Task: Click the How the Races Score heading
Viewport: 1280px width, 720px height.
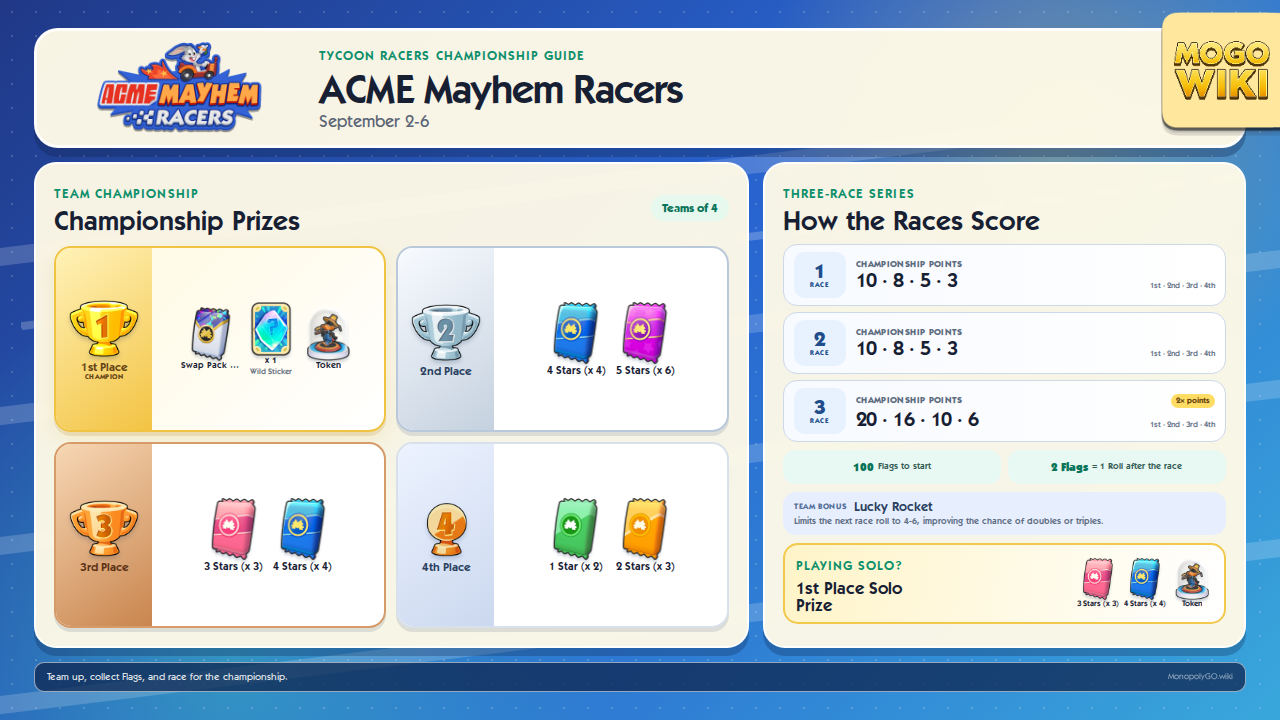Action: [911, 221]
